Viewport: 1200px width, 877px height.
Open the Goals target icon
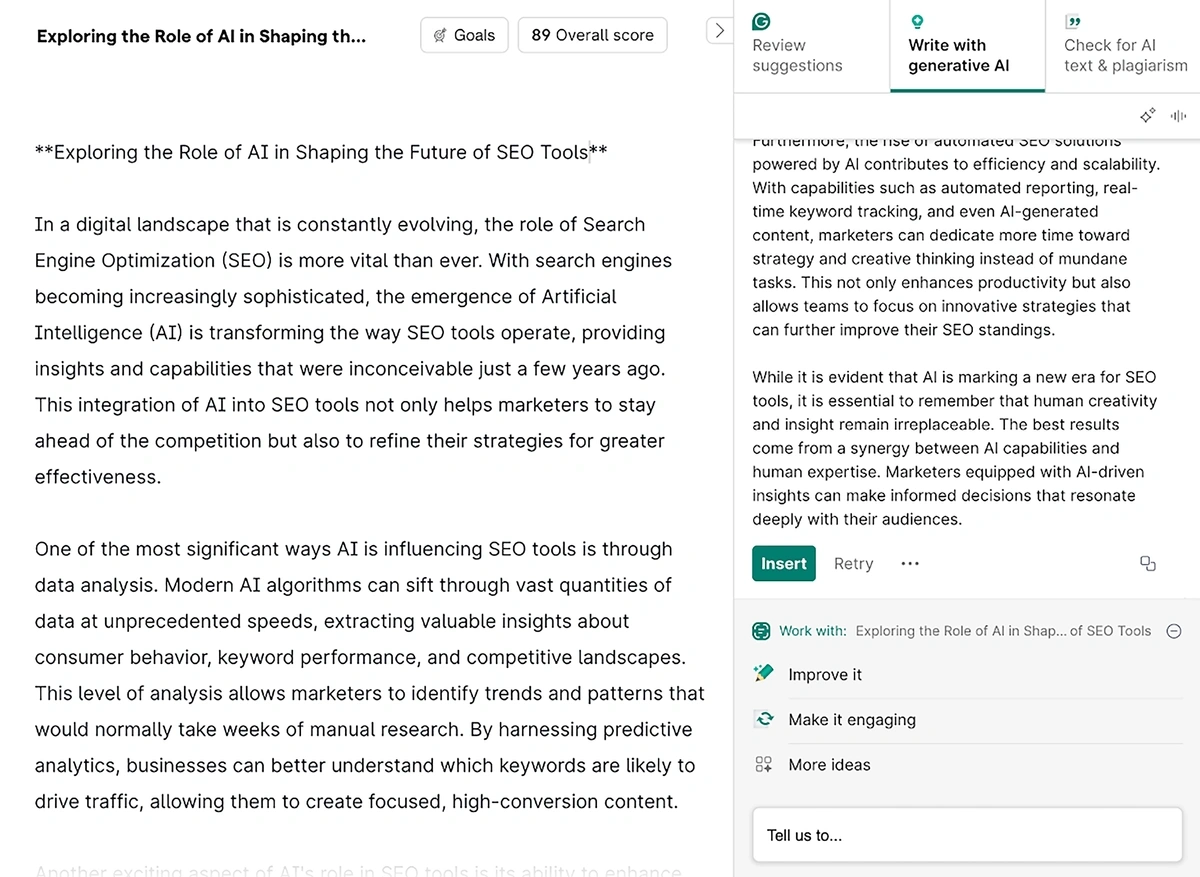coord(440,35)
